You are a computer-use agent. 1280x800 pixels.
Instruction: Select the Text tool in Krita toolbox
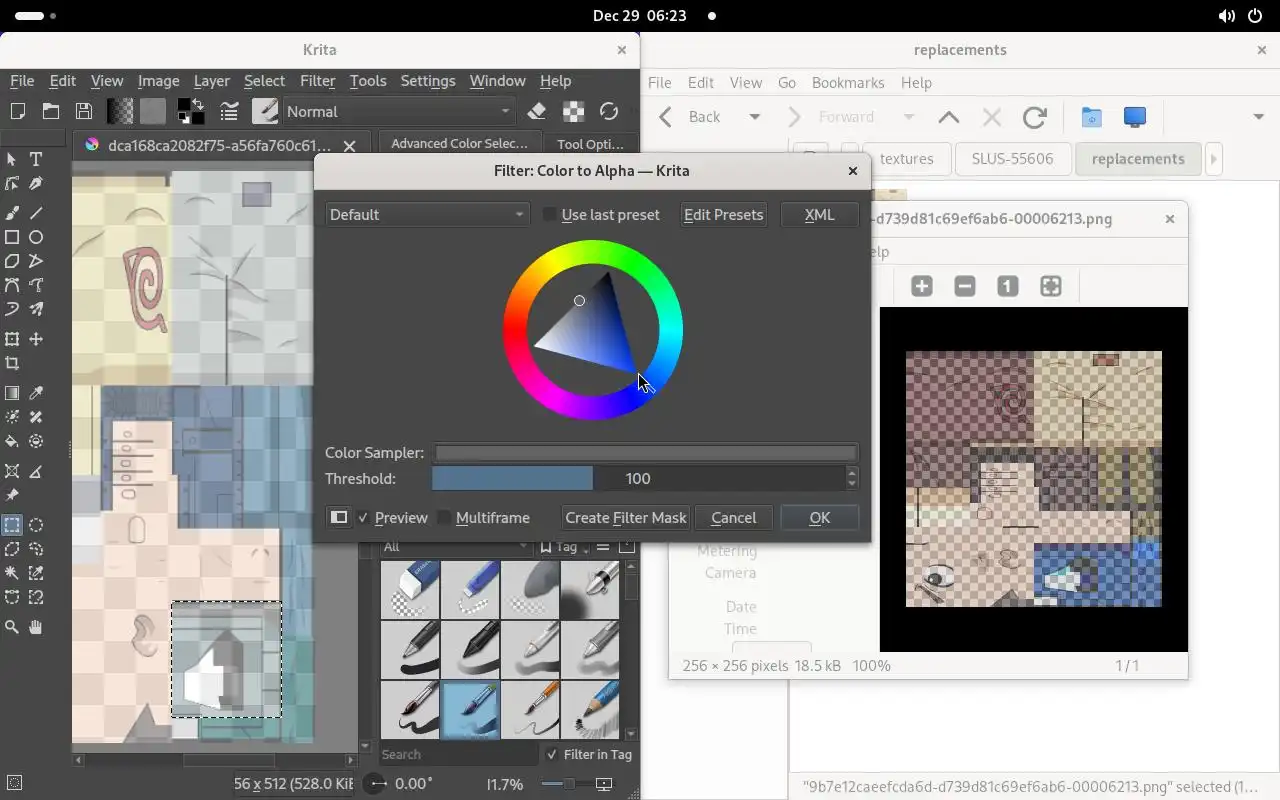(x=36, y=159)
